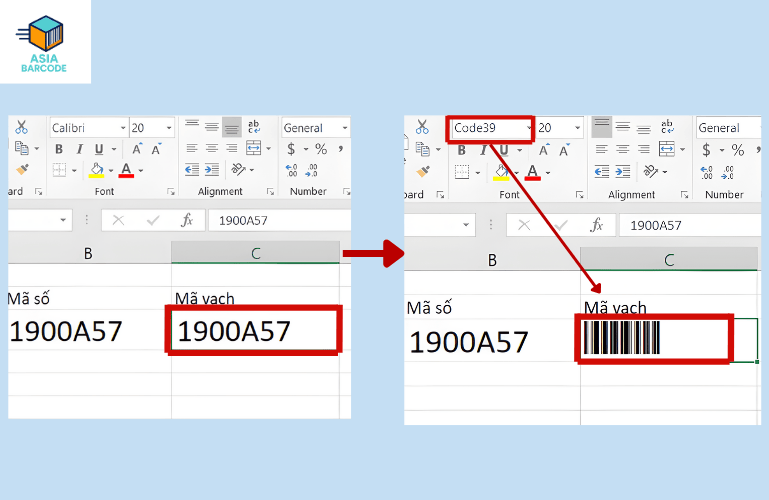Click Increase Indent in left screenshot

tap(212, 170)
